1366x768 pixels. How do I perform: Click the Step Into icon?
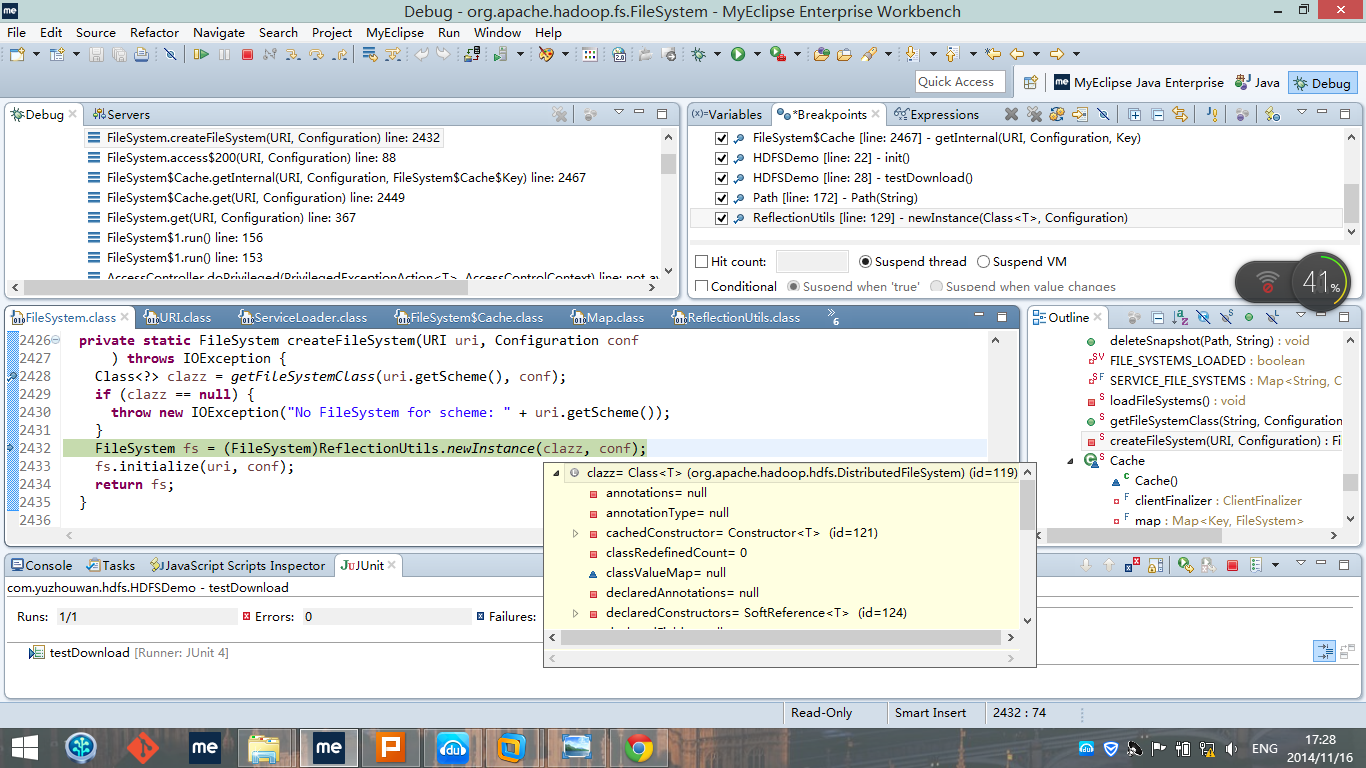coord(293,54)
